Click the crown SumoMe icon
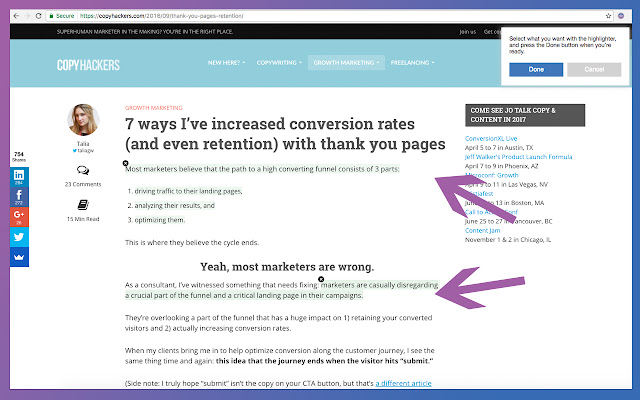640x400 pixels. click(19, 257)
